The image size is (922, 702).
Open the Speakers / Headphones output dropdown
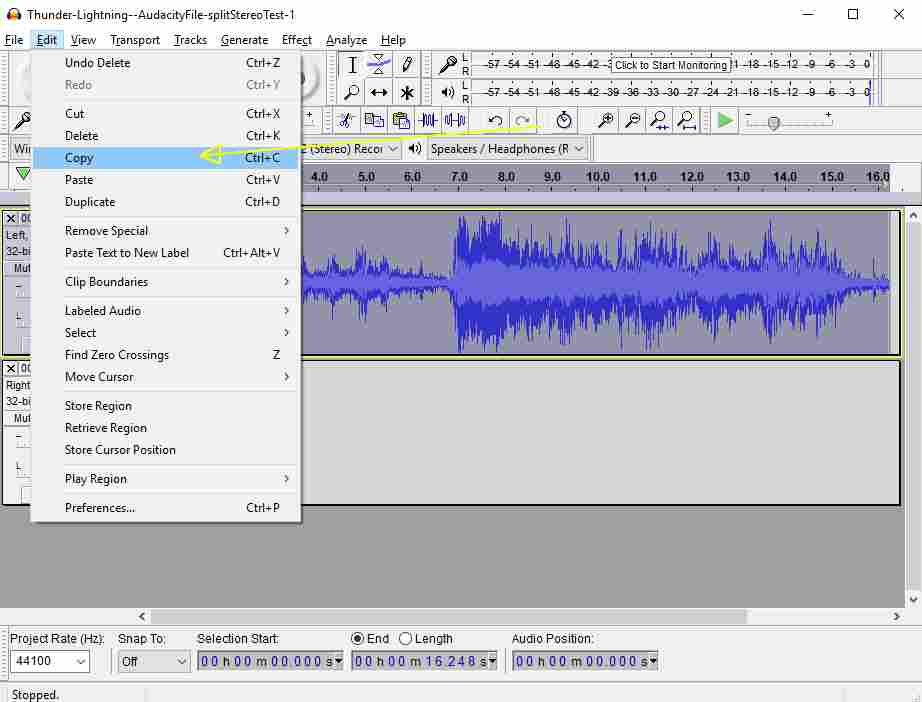507,149
